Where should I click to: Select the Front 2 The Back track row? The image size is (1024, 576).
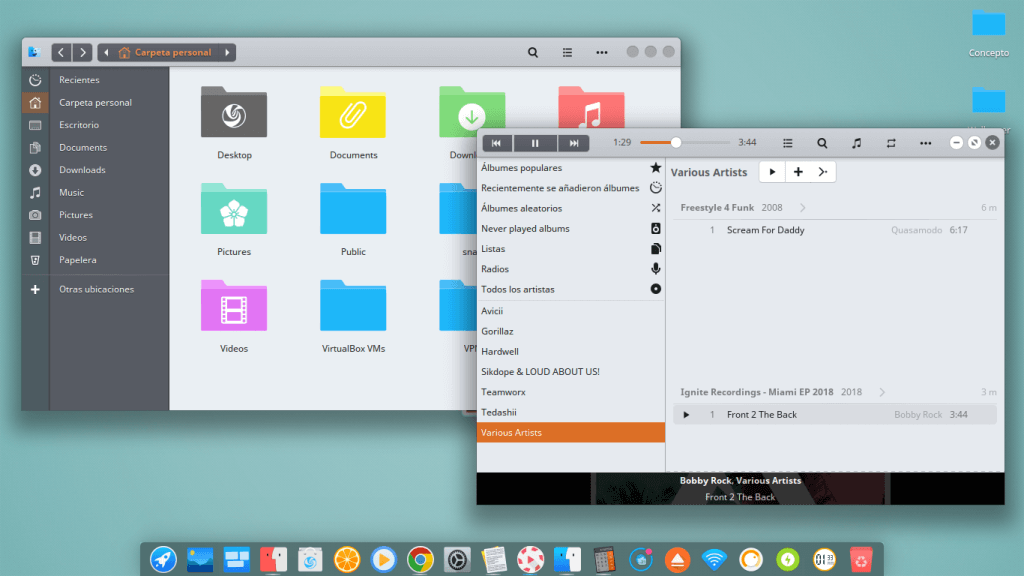pos(835,415)
